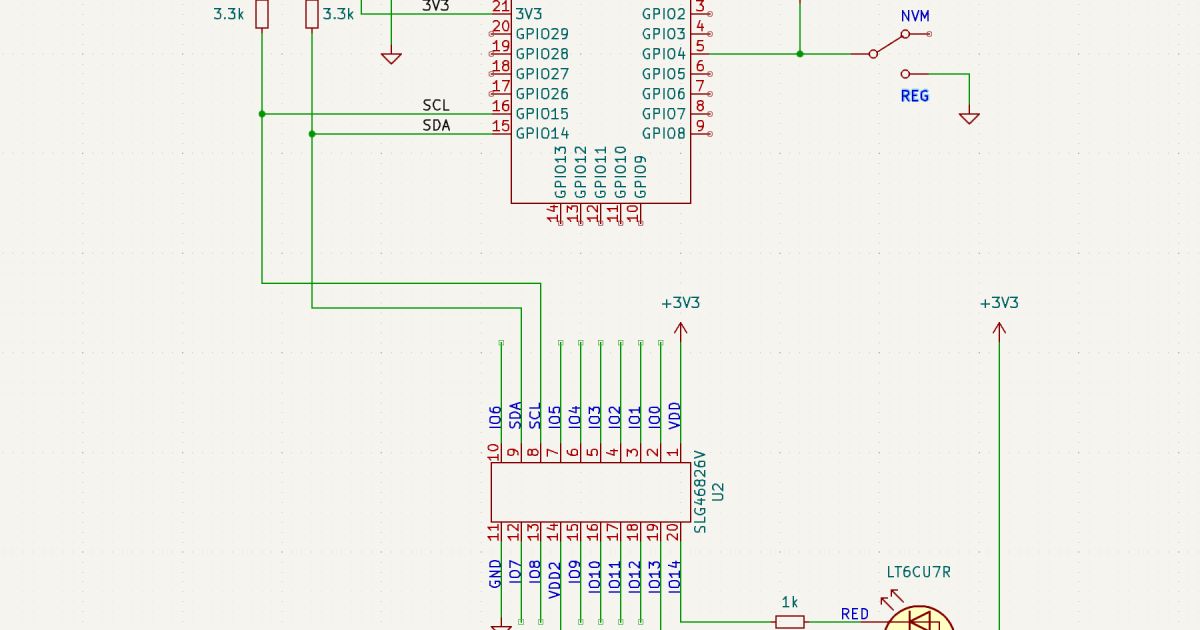Click the GPIO26 pin label
Screen dimensions: 1200x630
(x=542, y=94)
